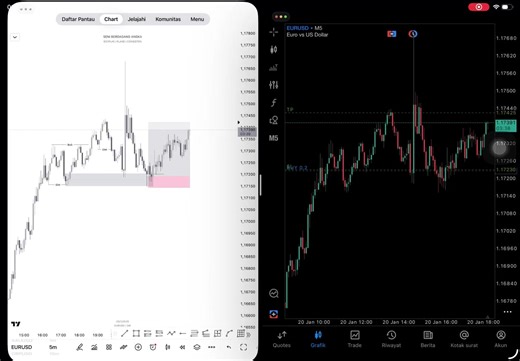Tap the TradingView logo on chart
This screenshot has height=361, width=520.
point(16,324)
